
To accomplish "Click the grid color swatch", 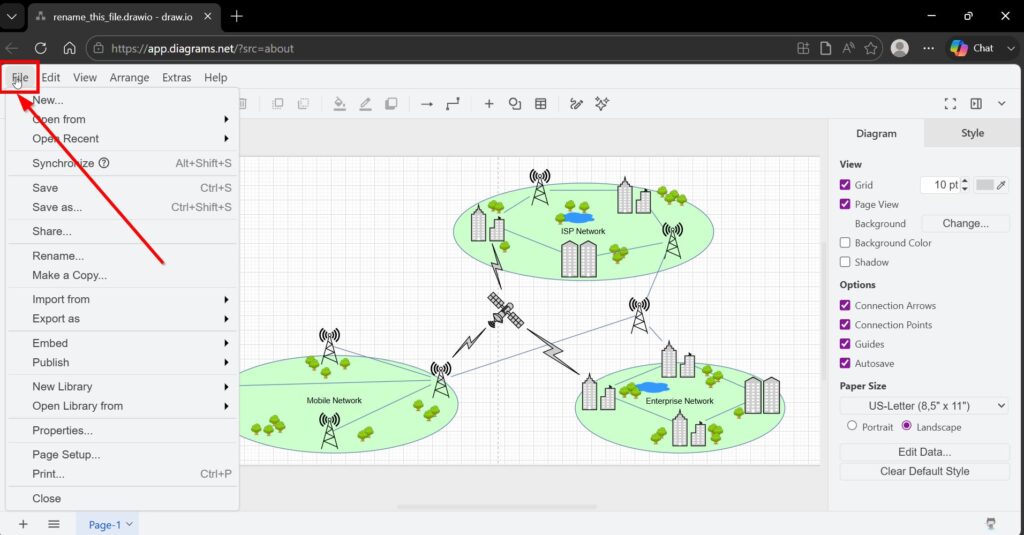I will [984, 185].
